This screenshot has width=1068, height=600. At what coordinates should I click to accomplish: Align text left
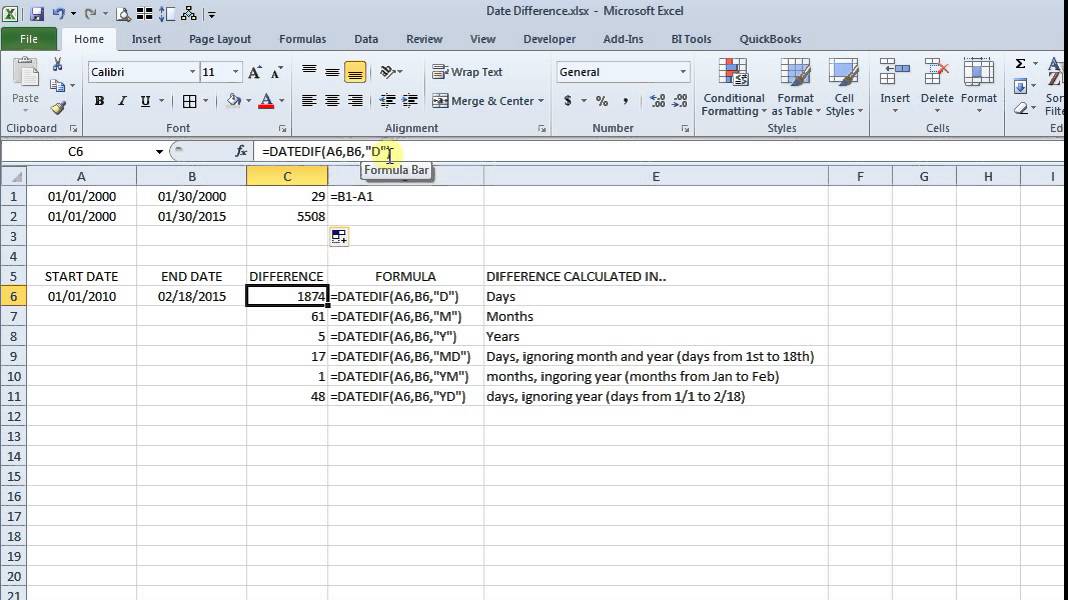pyautogui.click(x=309, y=101)
